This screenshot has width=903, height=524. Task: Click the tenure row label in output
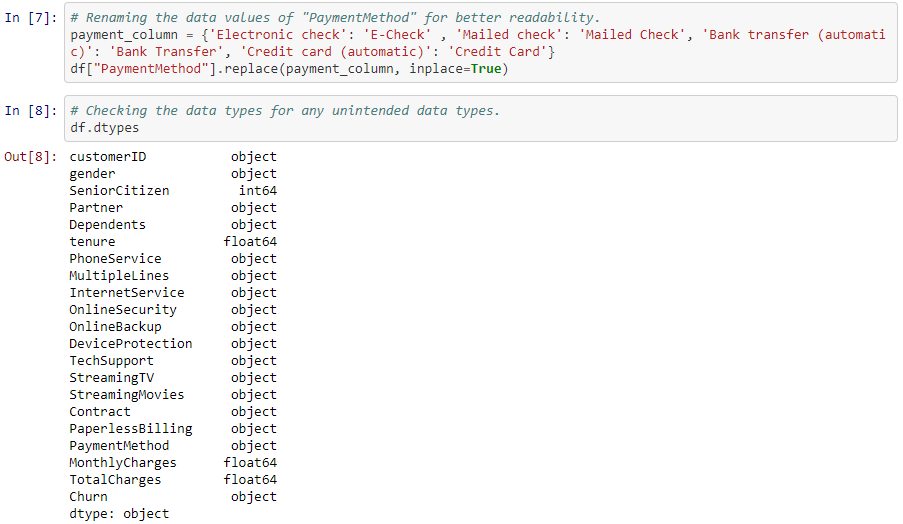click(92, 242)
